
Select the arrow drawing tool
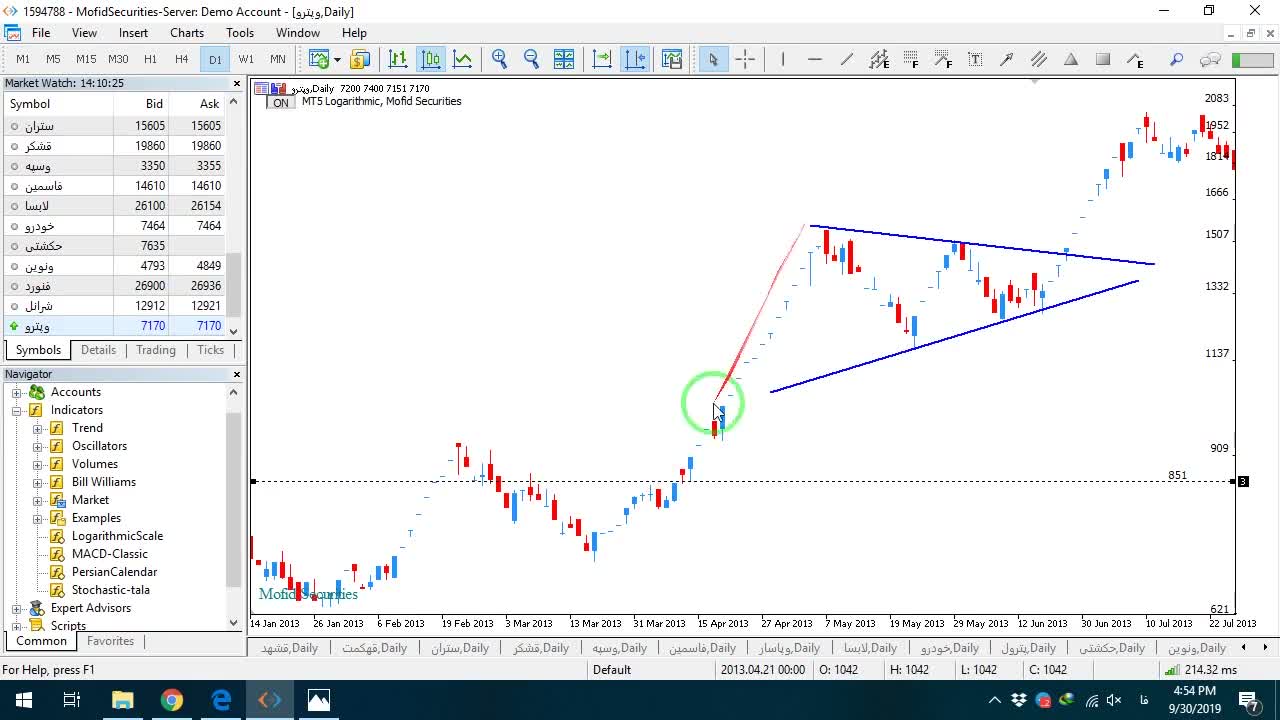(1007, 59)
